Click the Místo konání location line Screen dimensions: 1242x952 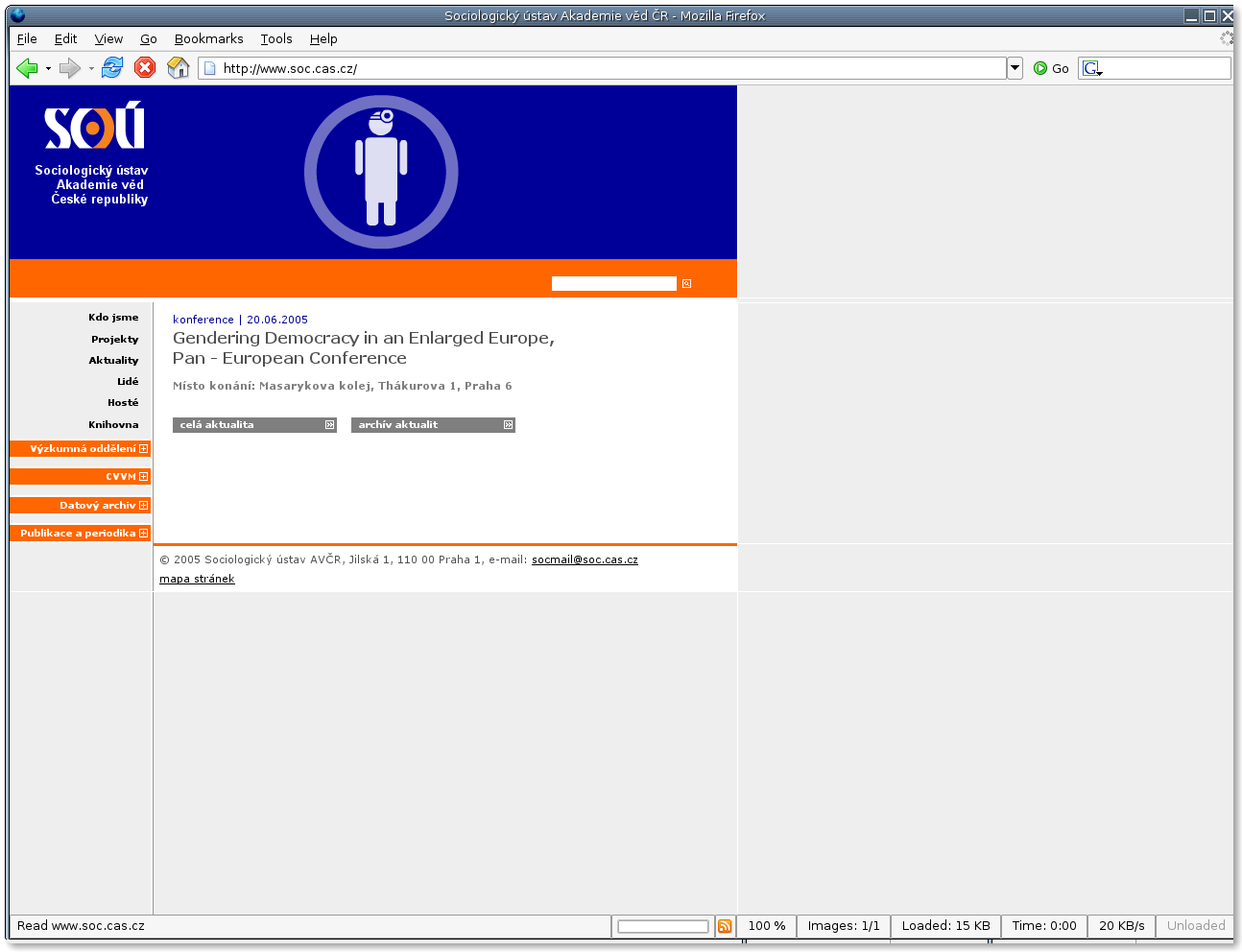(x=343, y=386)
